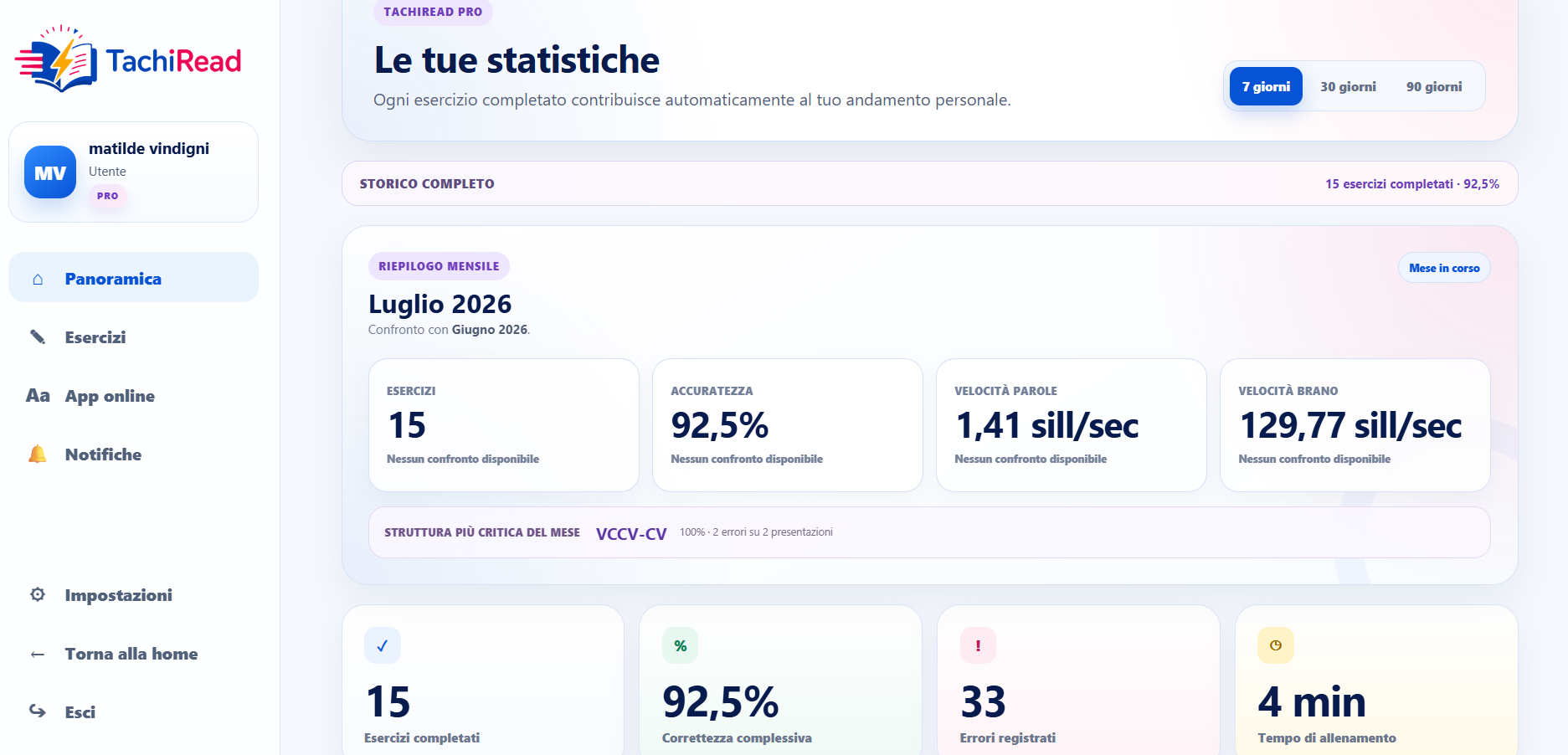Switch to the 90 giorni period
The width and height of the screenshot is (1568, 755).
point(1434,86)
